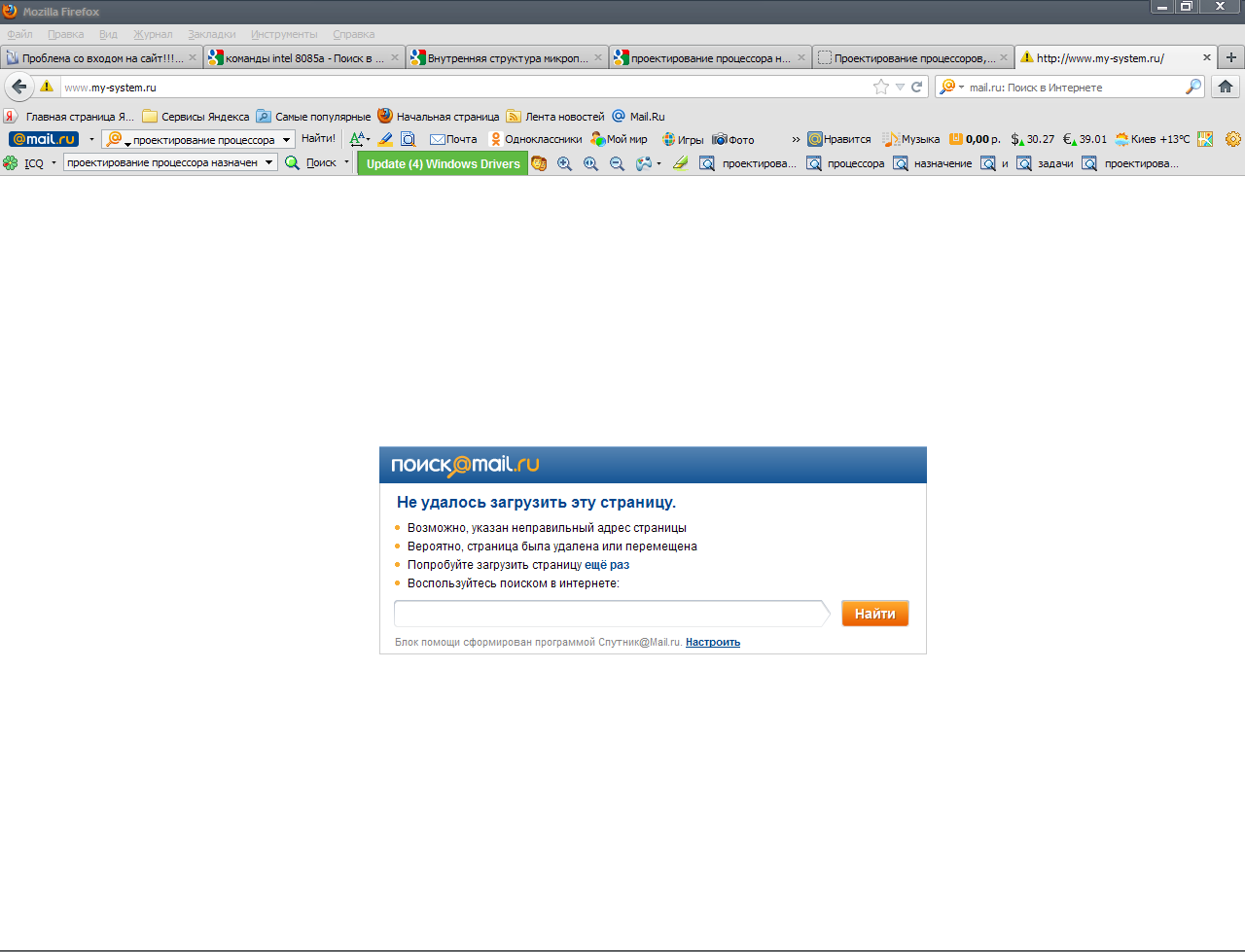Bookmark this page with the star icon
1245x952 pixels.
point(881,87)
